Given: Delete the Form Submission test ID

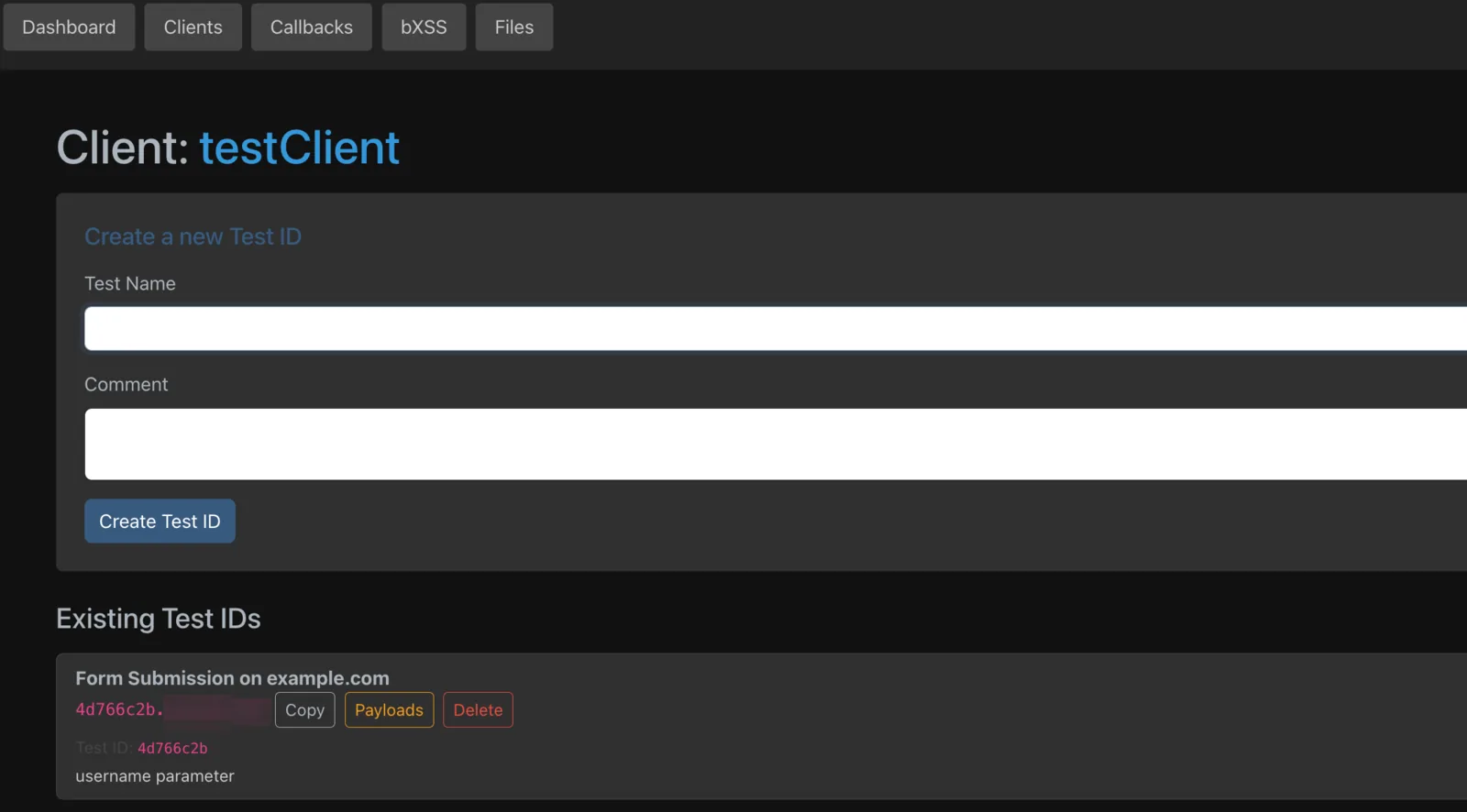Looking at the screenshot, I should [x=478, y=710].
